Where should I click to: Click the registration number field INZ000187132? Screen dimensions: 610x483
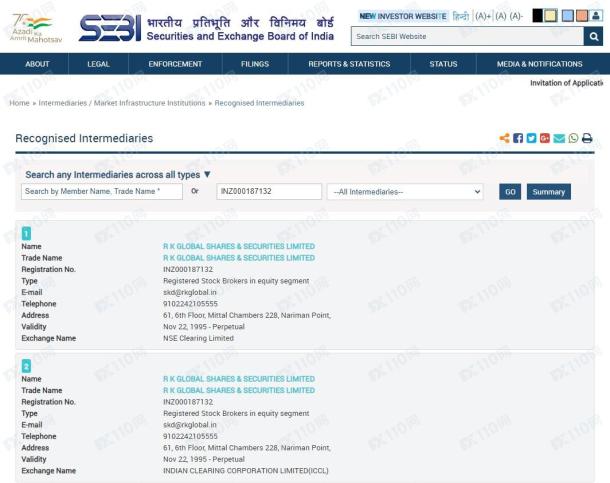click(269, 191)
